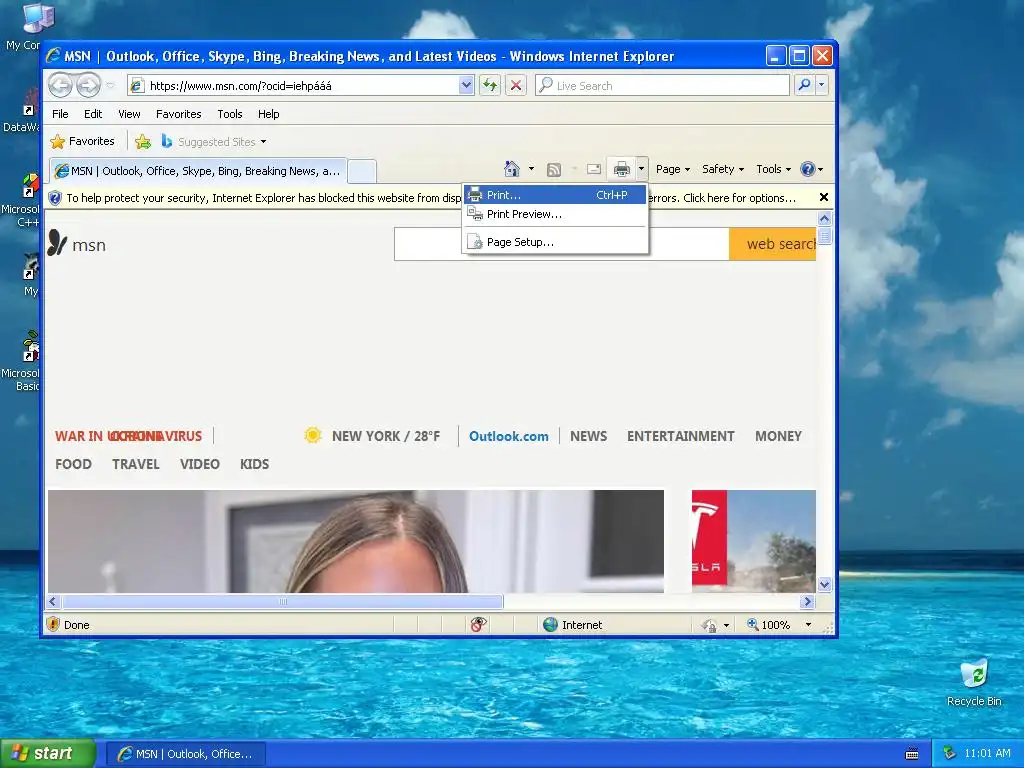Click the Internet zone globe icon
The width and height of the screenshot is (1024, 768).
click(x=551, y=624)
